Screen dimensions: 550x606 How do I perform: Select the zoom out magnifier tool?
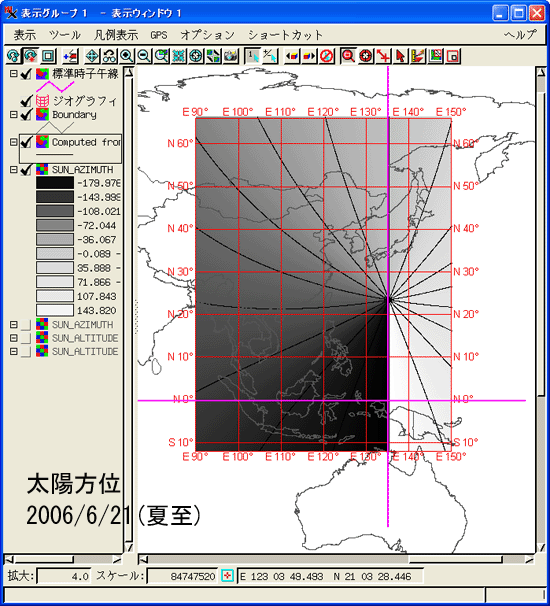144,56
